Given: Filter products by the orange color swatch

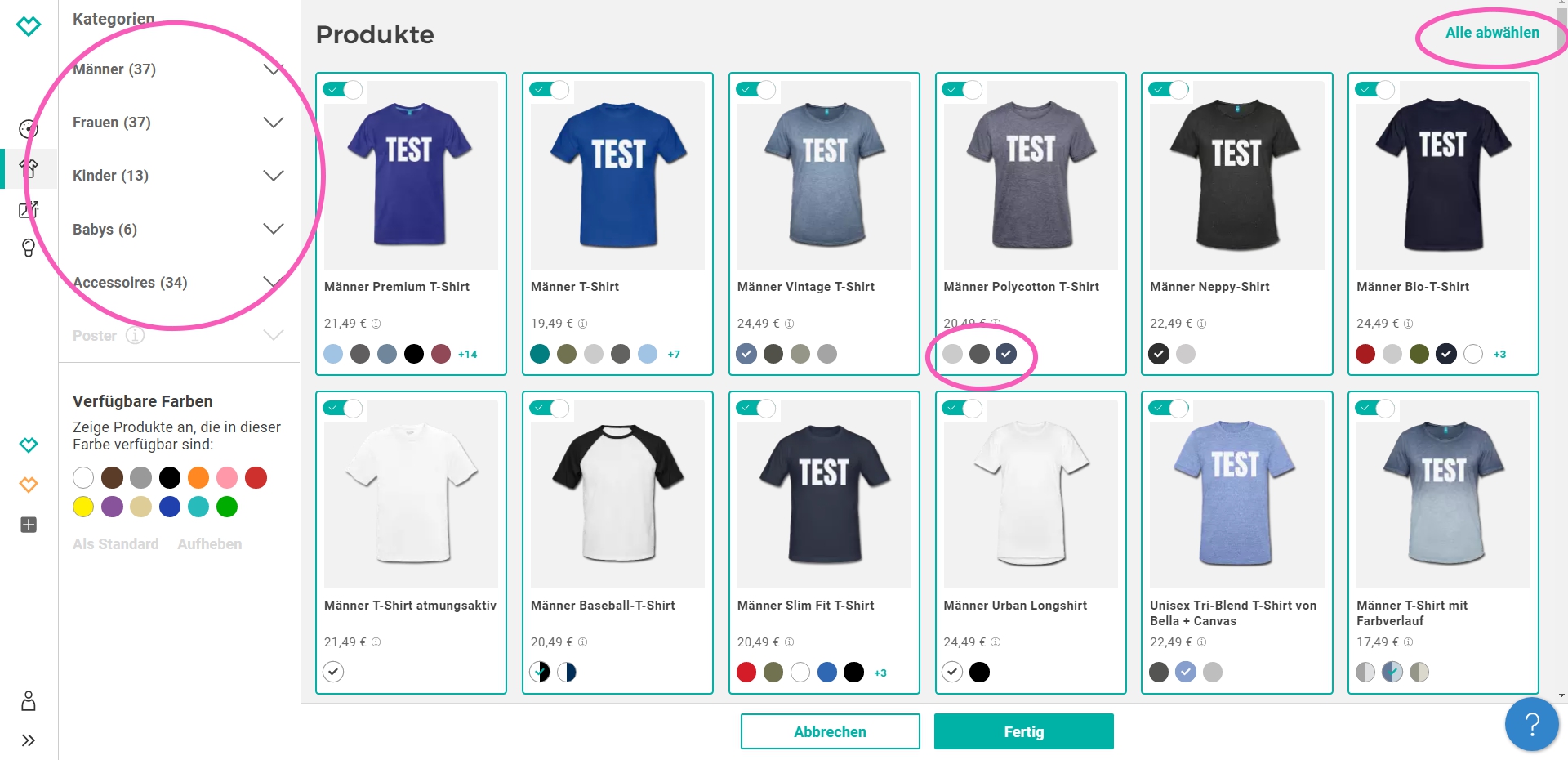Looking at the screenshot, I should (x=198, y=477).
